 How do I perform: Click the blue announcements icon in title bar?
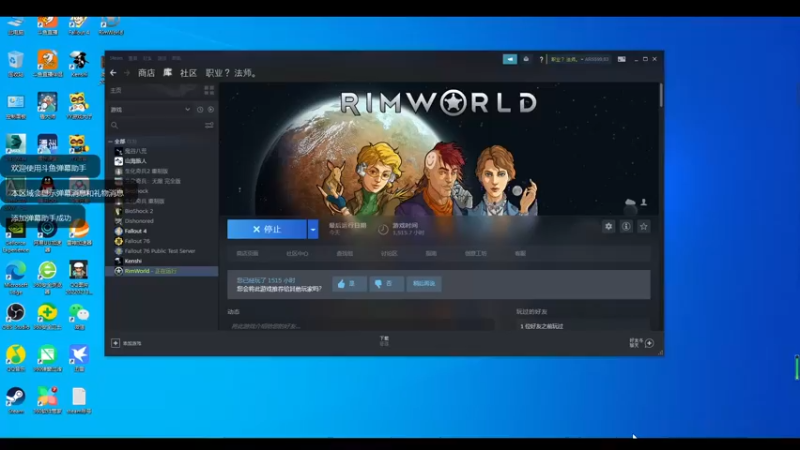[x=510, y=59]
